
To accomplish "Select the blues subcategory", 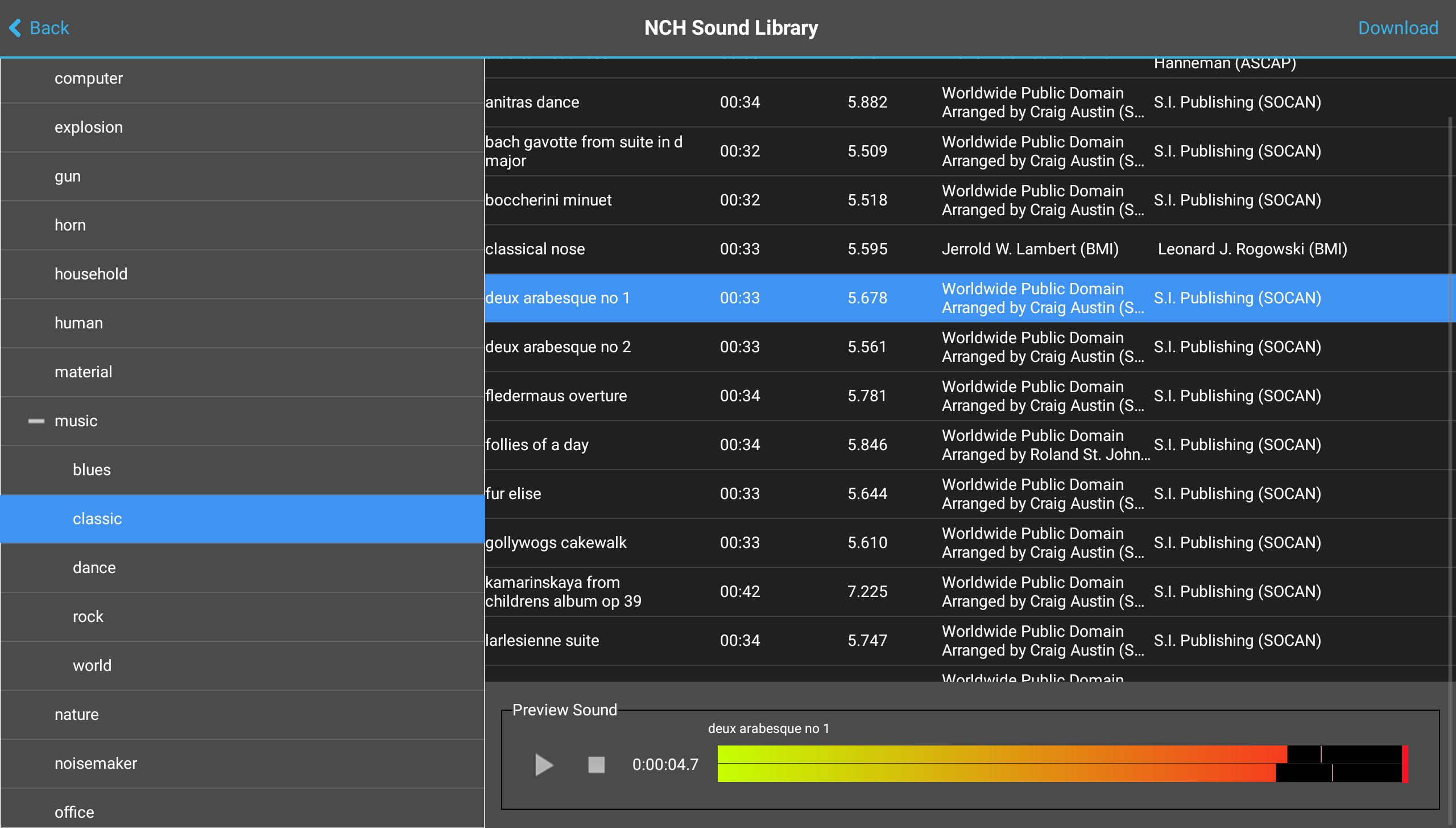I will click(x=242, y=470).
